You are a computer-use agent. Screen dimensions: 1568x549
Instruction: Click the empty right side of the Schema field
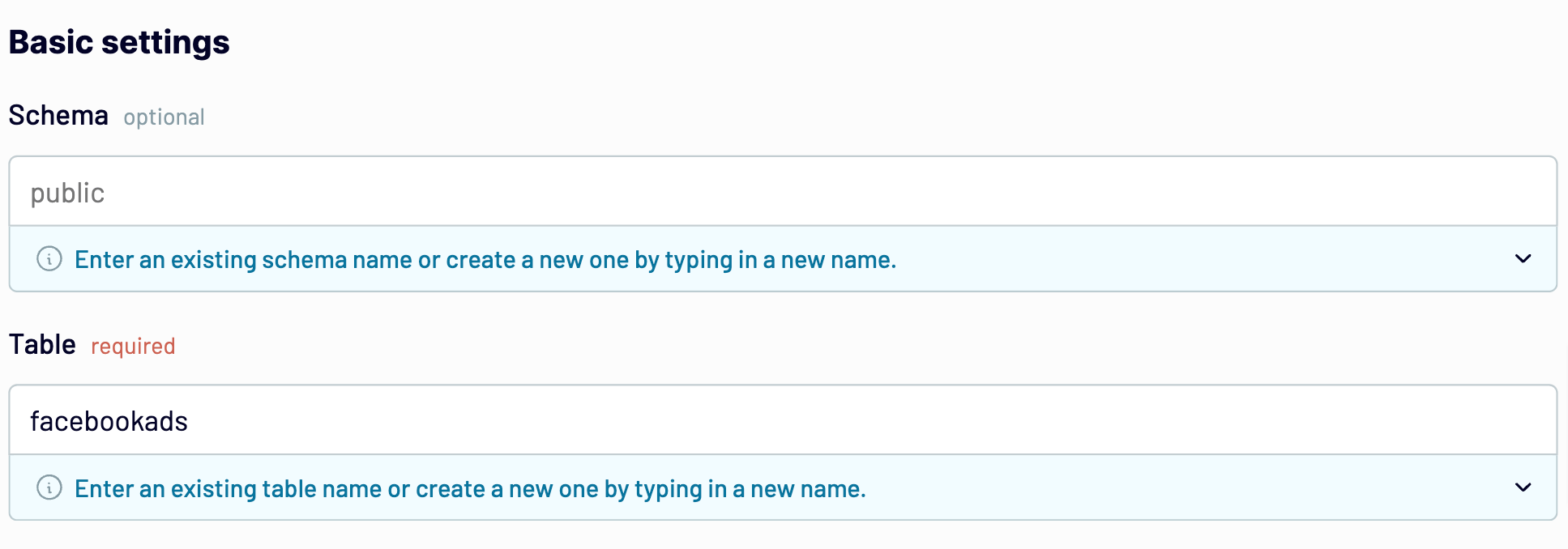tap(1216, 192)
